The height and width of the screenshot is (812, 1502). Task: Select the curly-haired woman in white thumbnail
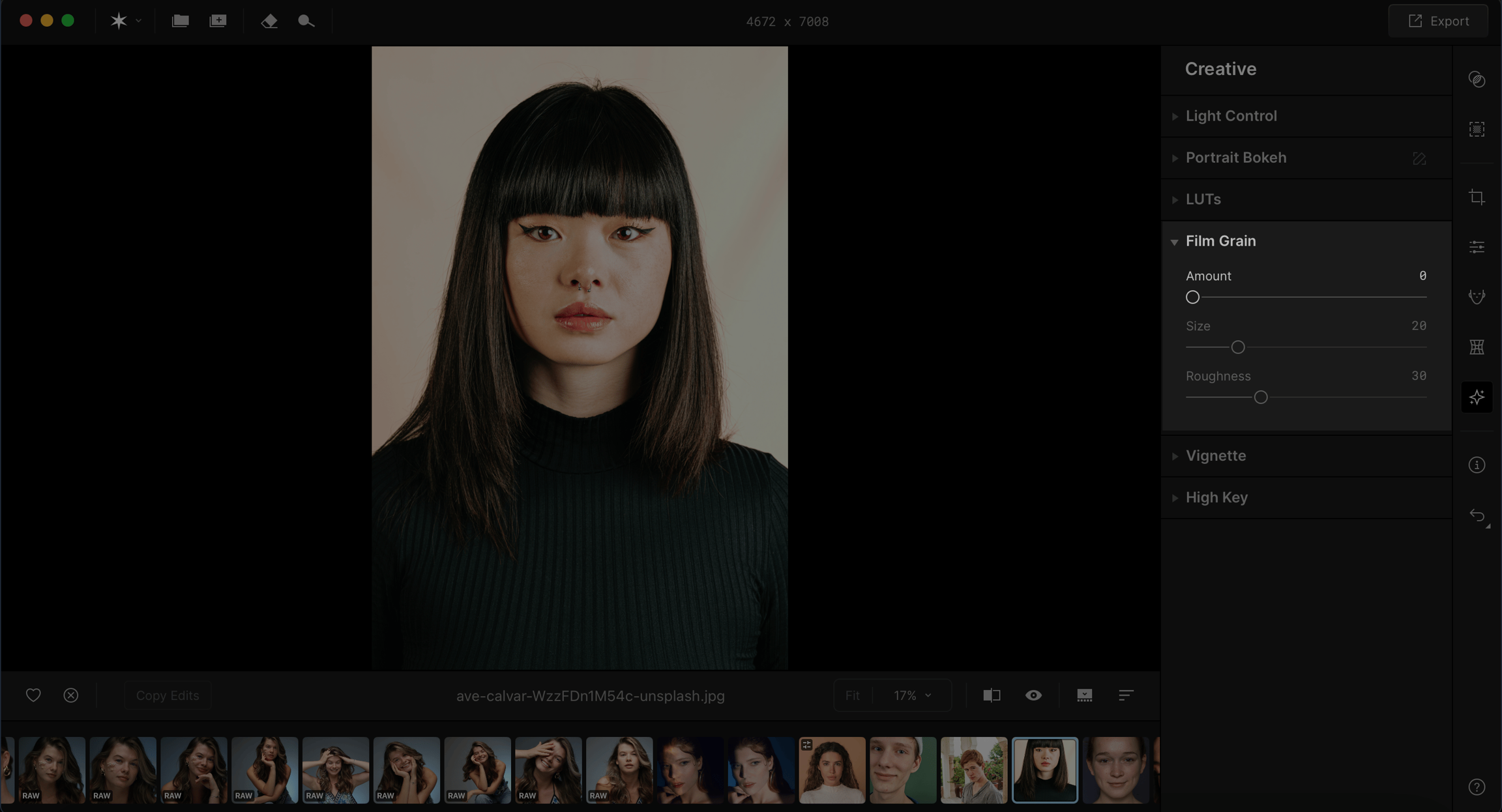pyautogui.click(x=832, y=770)
